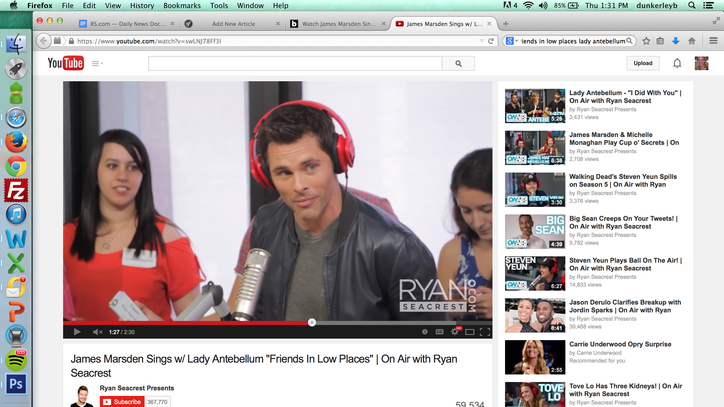Click Wi-Fi icon in menu bar
724x407 pixels.
(x=528, y=6)
